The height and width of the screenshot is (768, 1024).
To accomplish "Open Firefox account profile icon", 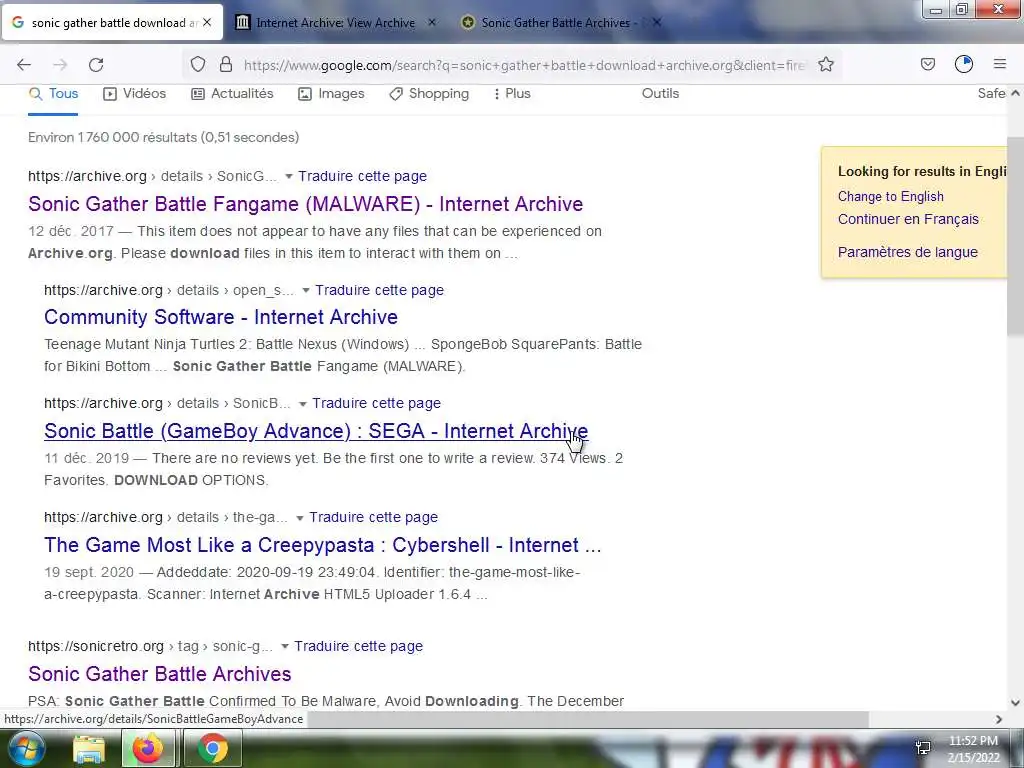I will 964,64.
